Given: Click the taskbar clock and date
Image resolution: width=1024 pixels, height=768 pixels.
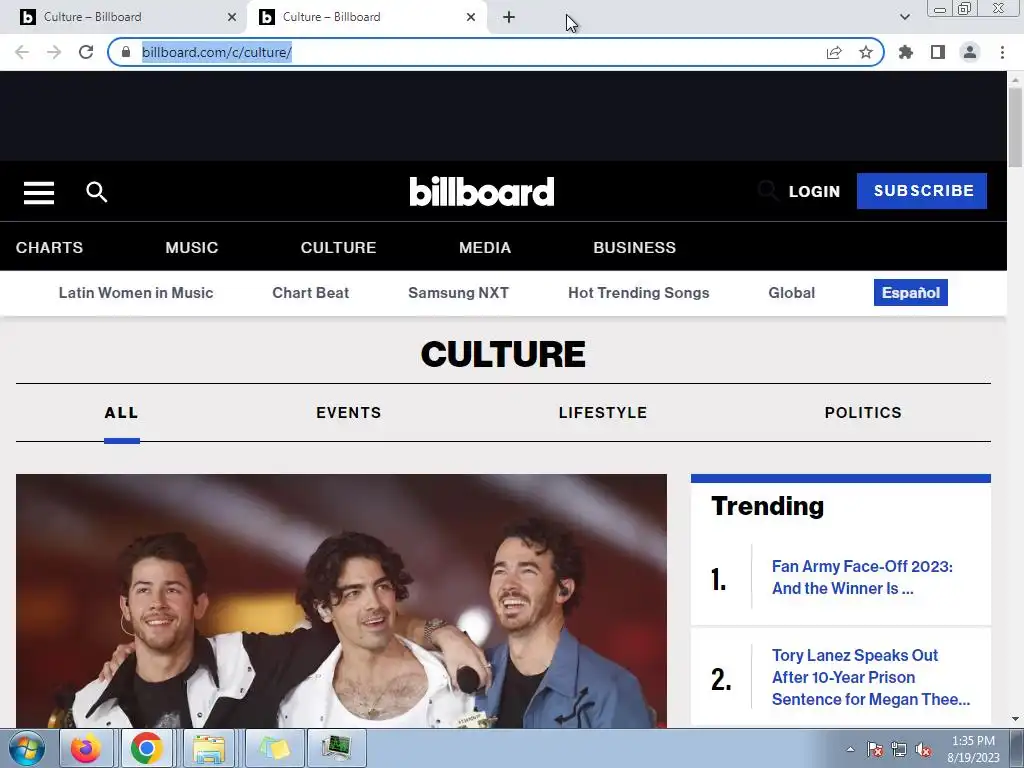Looking at the screenshot, I should [973, 749].
